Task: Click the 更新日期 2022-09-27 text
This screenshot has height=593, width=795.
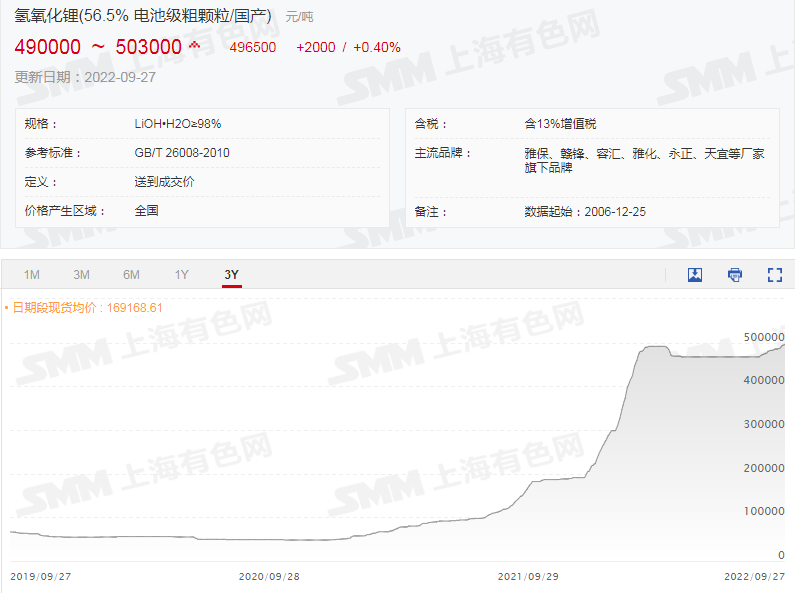Action: coord(85,77)
